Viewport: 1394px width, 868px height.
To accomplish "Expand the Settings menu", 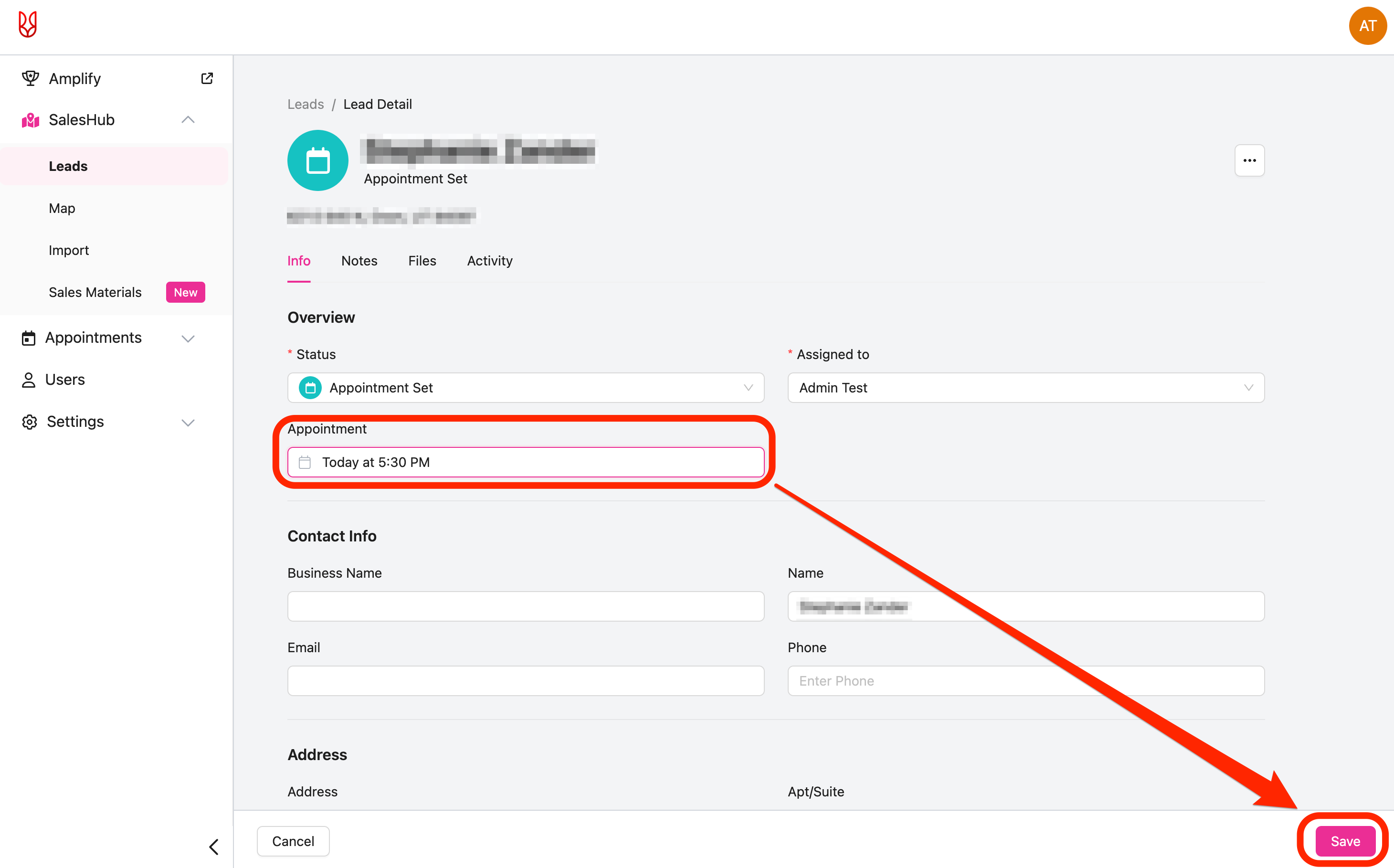I will pos(188,423).
